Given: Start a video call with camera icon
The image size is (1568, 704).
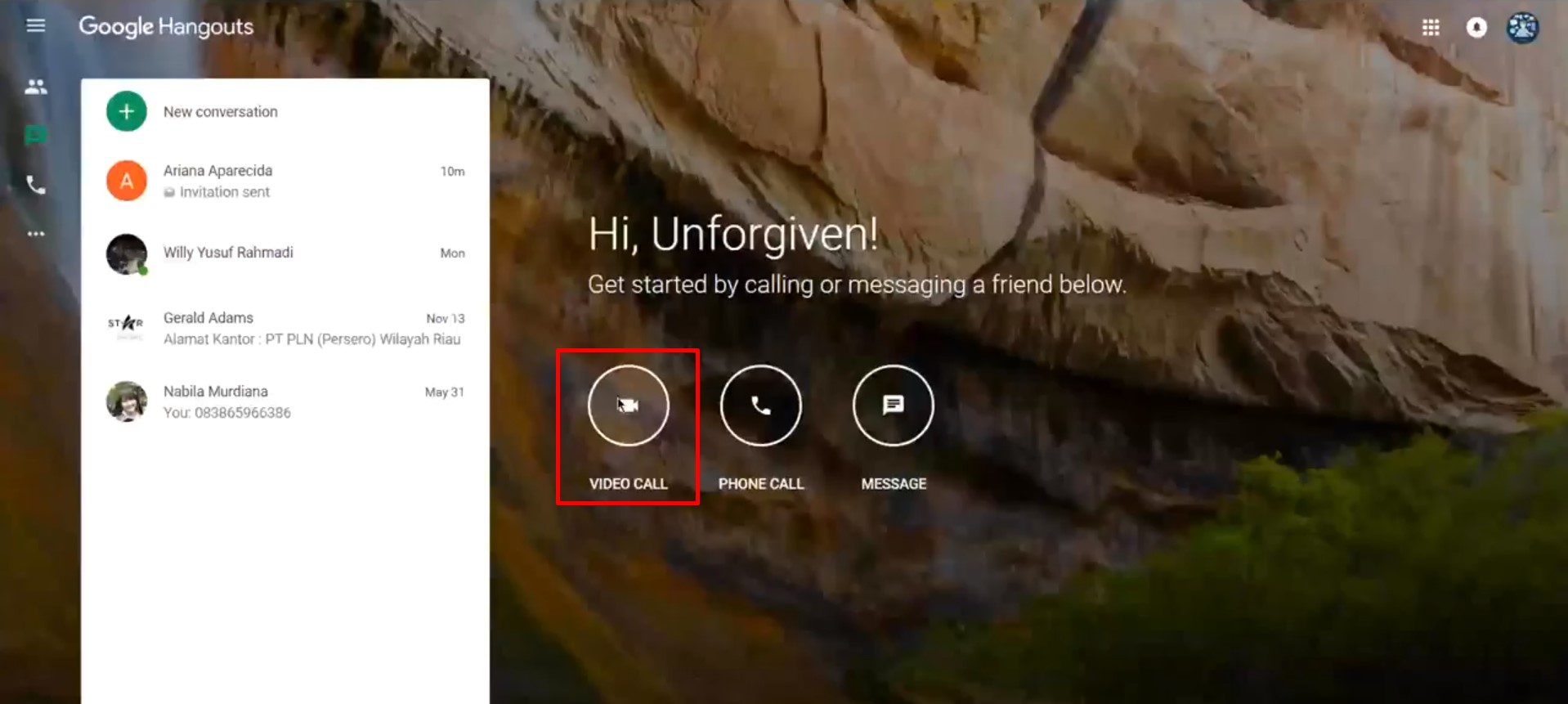Looking at the screenshot, I should pos(629,406).
